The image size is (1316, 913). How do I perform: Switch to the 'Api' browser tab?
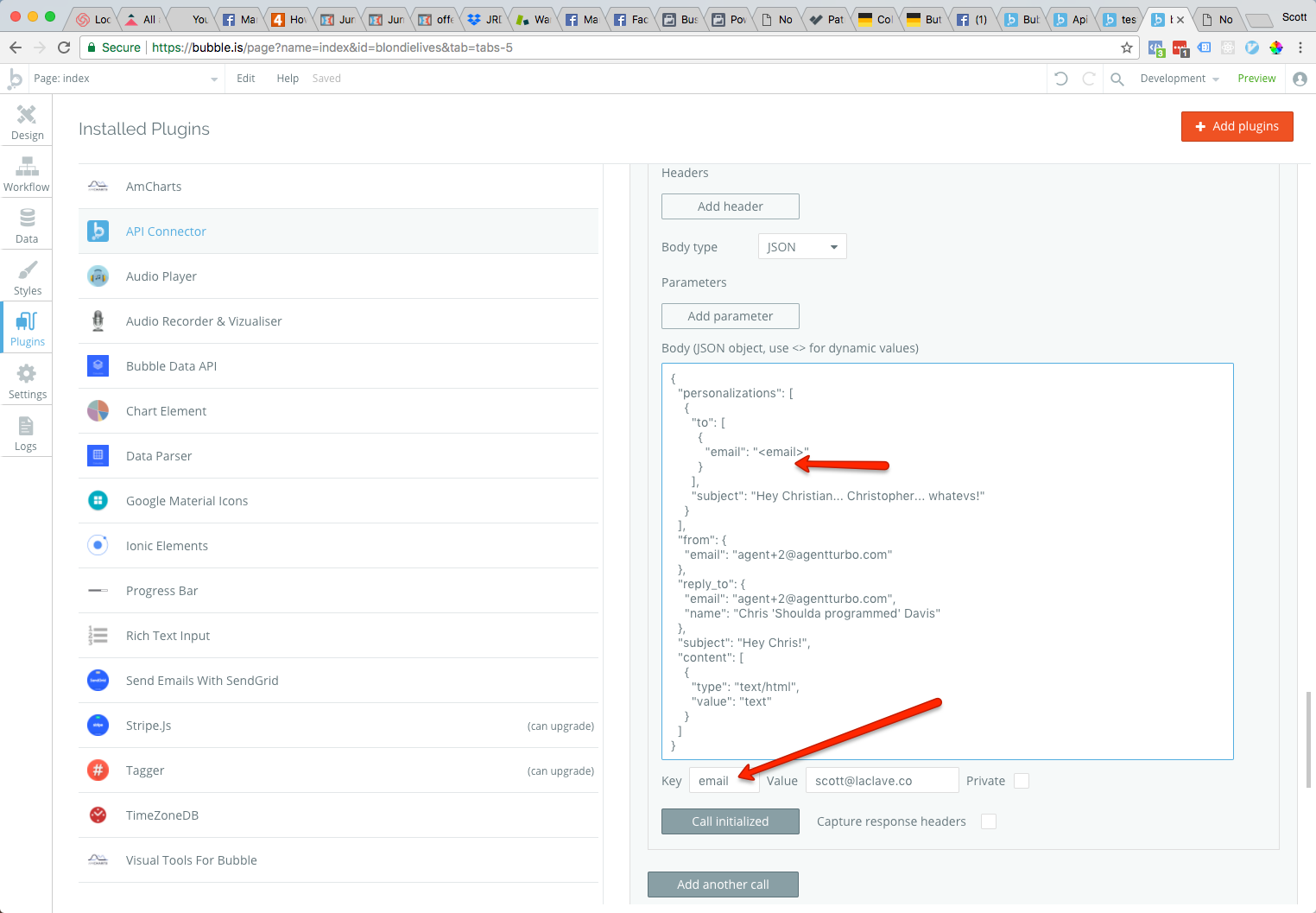click(x=1071, y=19)
